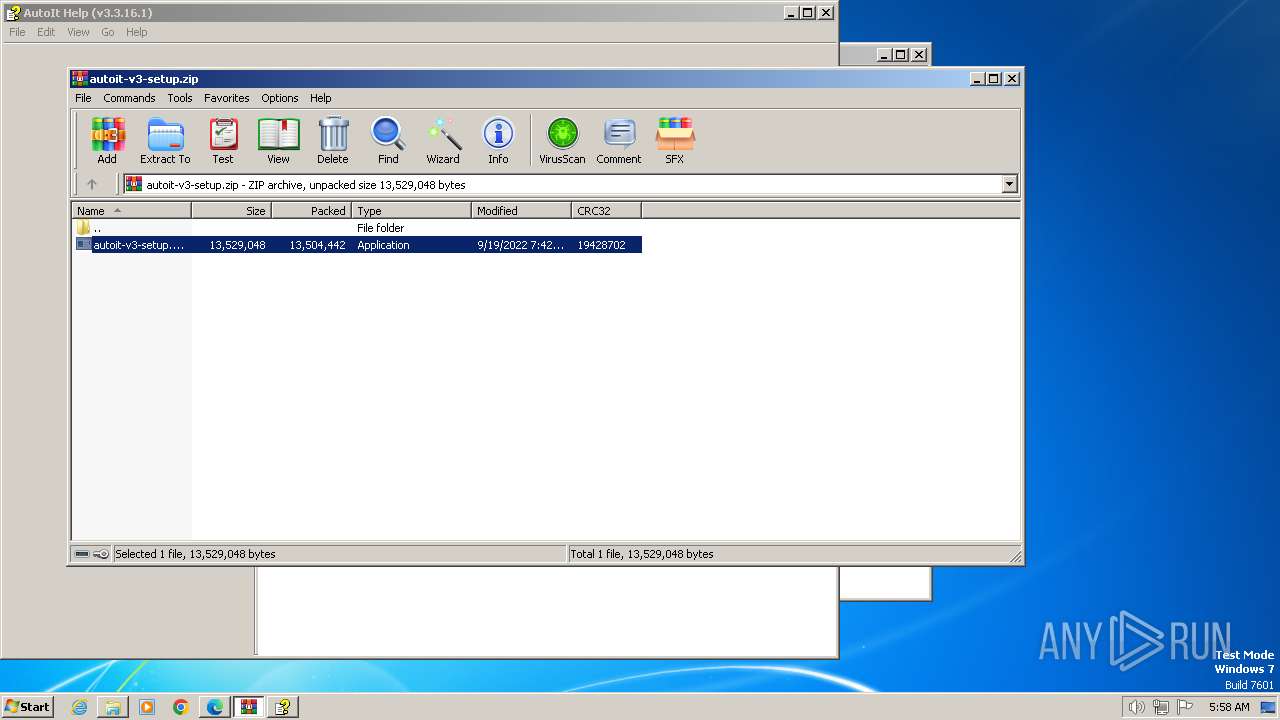Run the Test archive tool
Screen dimensions: 1280x720
[223, 140]
